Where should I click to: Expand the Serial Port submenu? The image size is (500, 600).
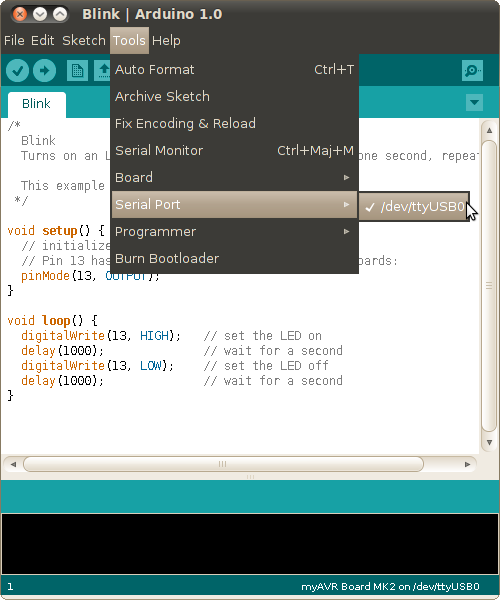[235, 205]
